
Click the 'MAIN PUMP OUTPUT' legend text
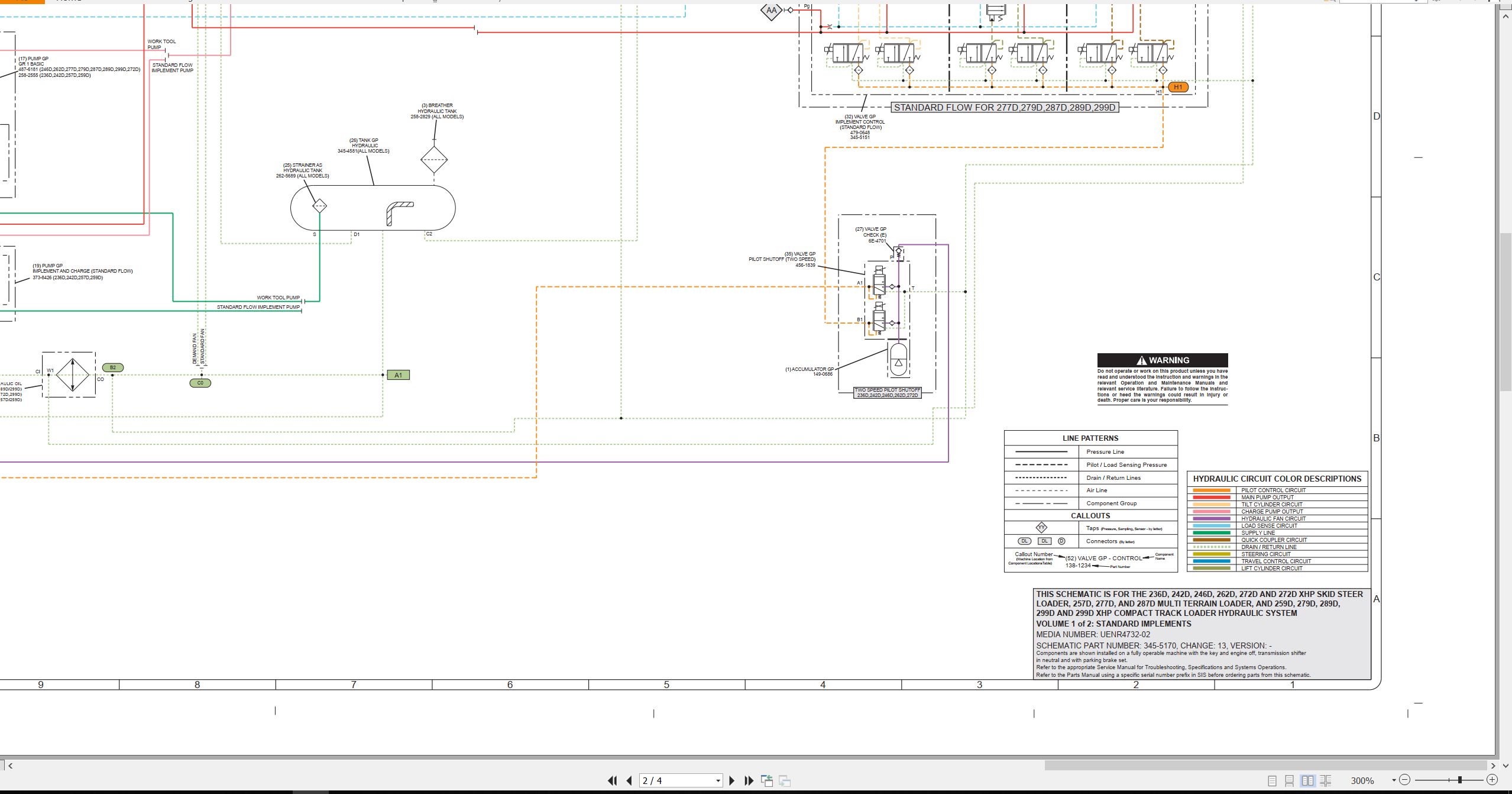pos(1267,498)
